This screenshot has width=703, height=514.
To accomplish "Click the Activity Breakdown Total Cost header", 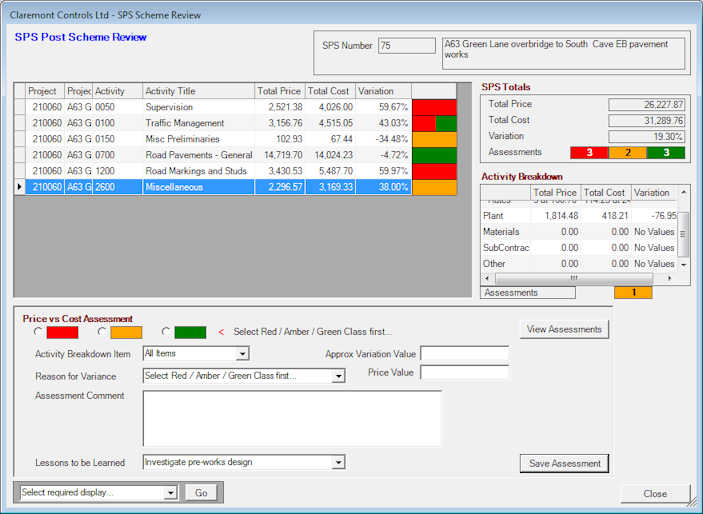I will point(606,193).
